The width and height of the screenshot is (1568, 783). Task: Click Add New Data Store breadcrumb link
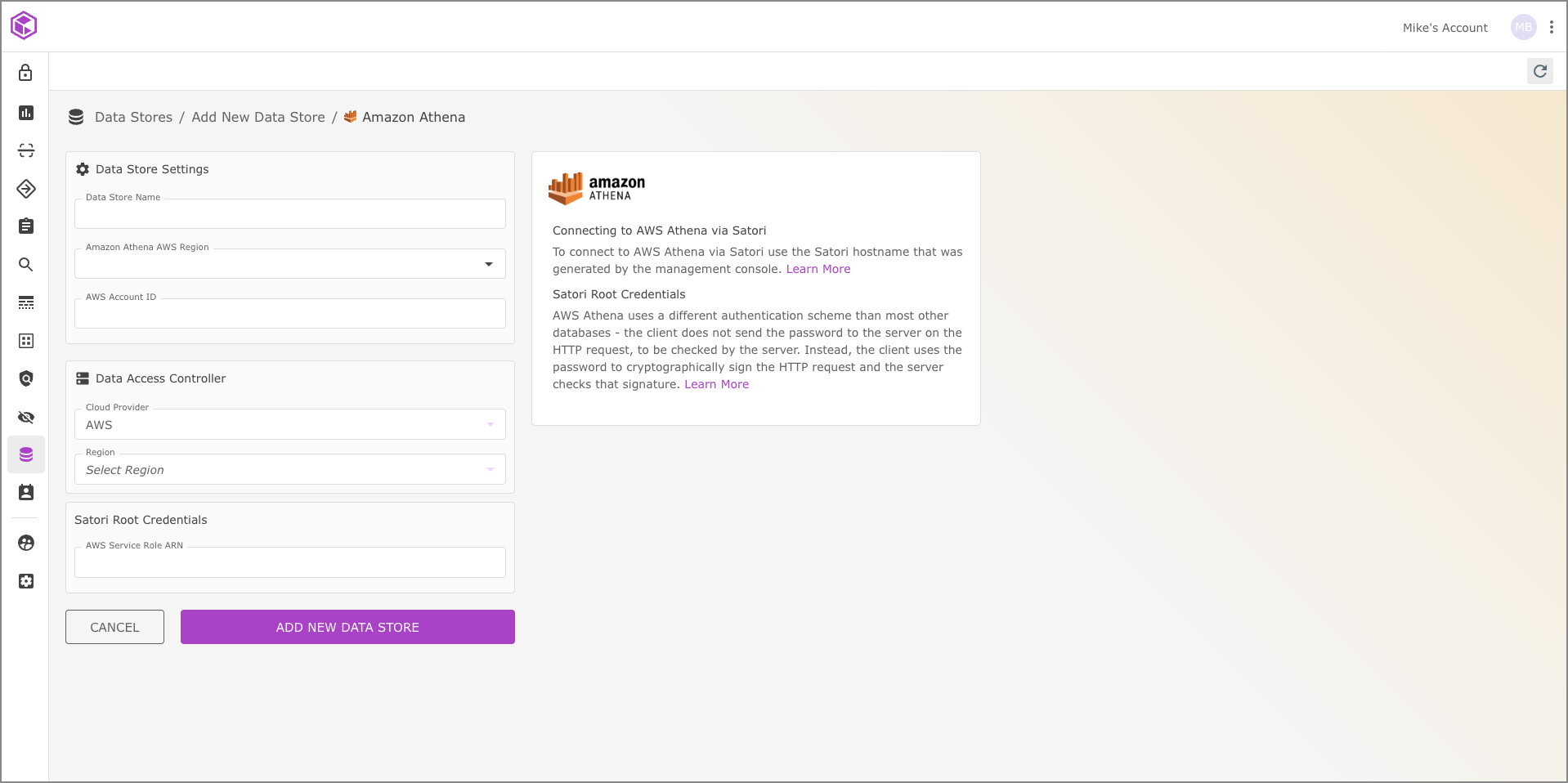click(258, 117)
